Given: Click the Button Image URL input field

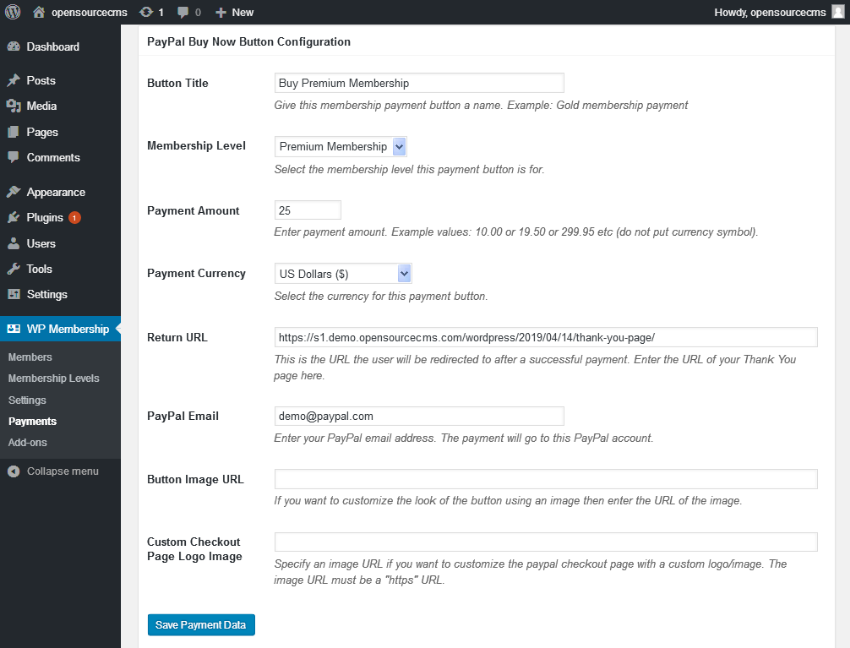Looking at the screenshot, I should coord(546,479).
